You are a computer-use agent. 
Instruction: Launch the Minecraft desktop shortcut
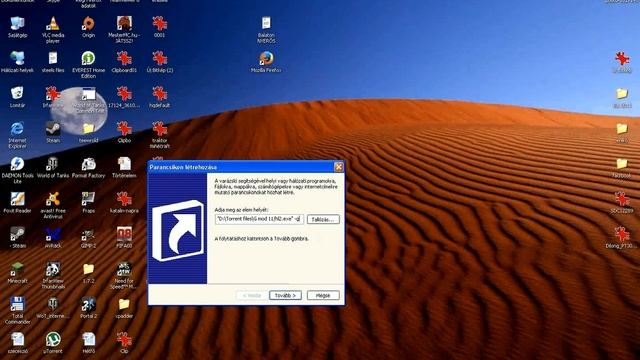coord(17,269)
